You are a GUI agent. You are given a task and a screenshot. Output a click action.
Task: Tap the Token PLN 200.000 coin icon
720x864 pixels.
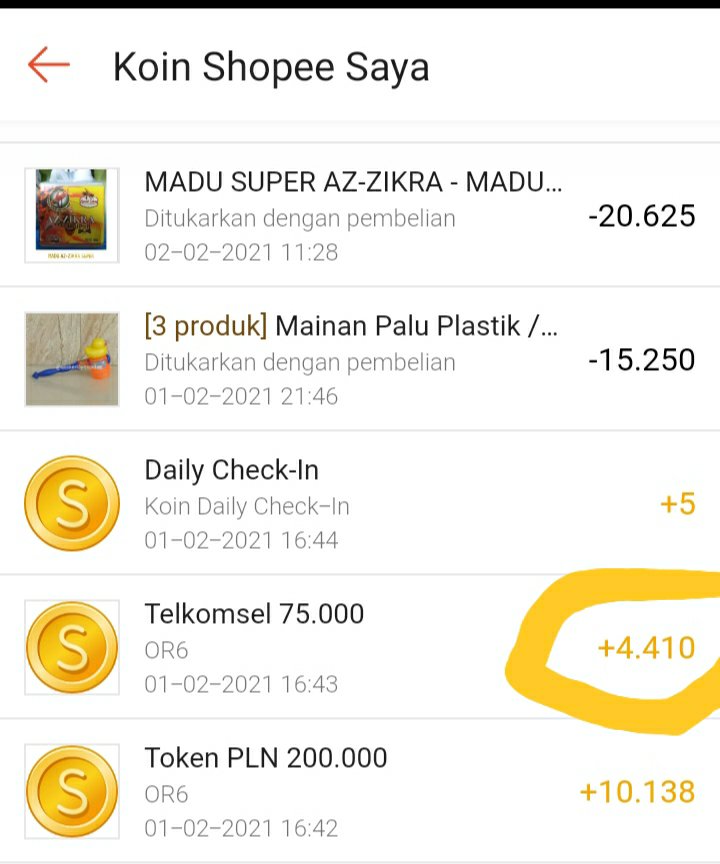click(72, 791)
